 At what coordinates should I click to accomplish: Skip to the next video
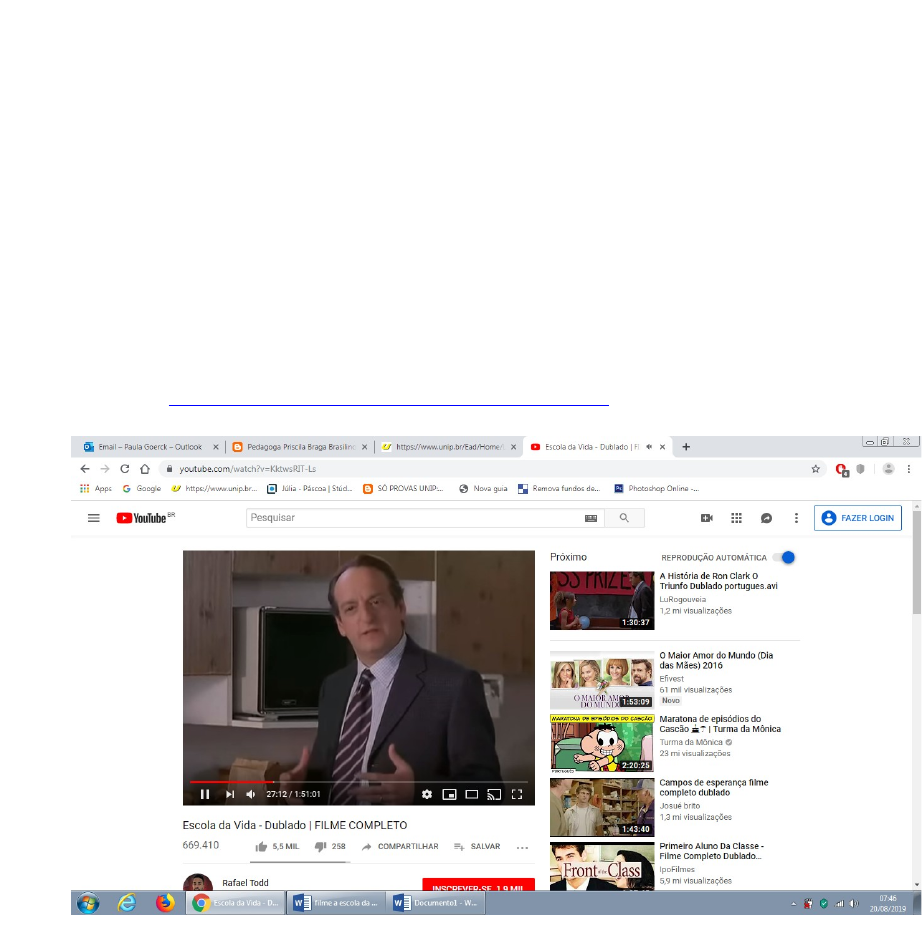click(230, 794)
